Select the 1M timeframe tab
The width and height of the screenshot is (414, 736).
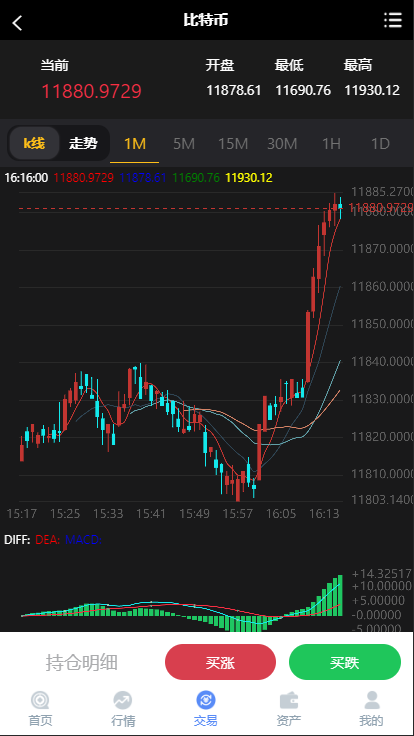tap(135, 144)
